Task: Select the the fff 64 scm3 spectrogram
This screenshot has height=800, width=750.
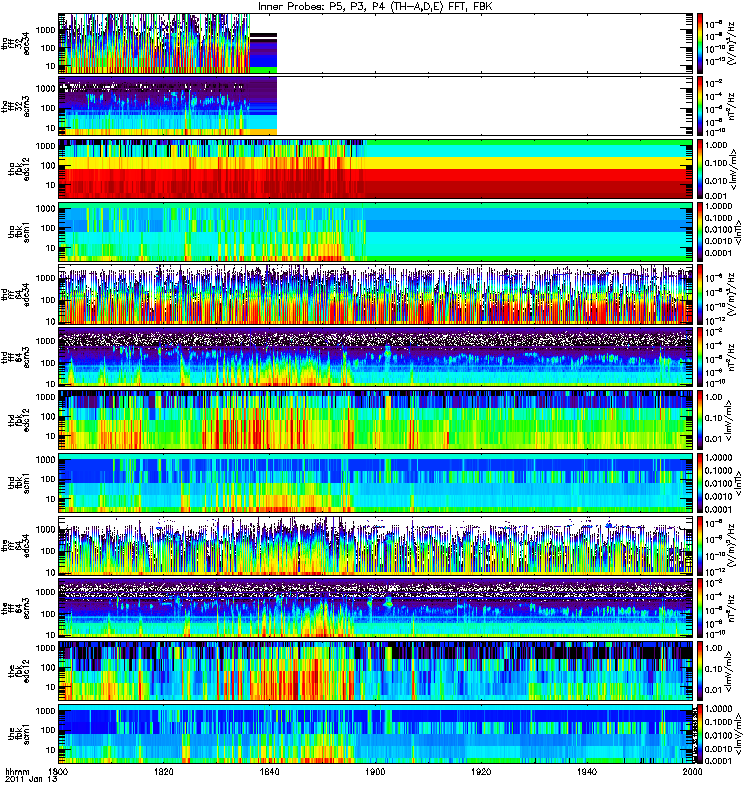Action: tap(376, 608)
